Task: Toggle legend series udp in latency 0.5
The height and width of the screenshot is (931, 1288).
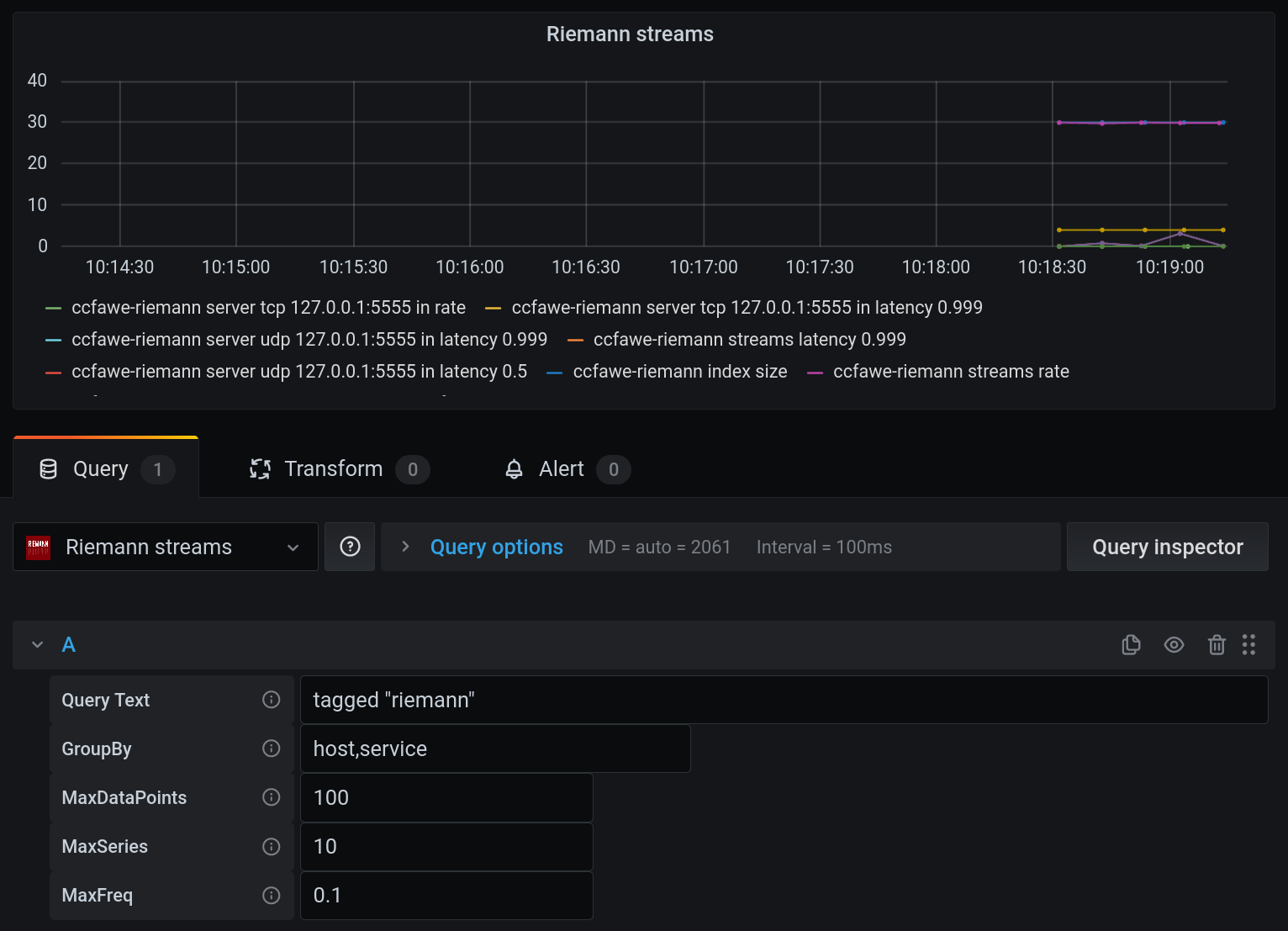Action: coord(299,372)
